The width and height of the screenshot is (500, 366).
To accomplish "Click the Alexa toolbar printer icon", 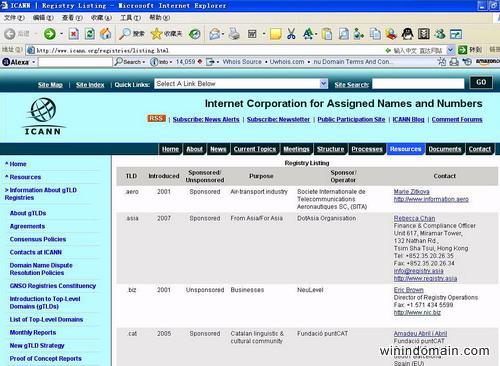I will pyautogui.click(x=454, y=62).
